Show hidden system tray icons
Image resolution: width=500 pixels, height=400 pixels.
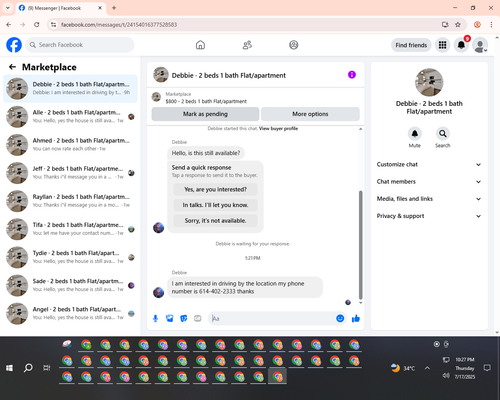(427, 368)
